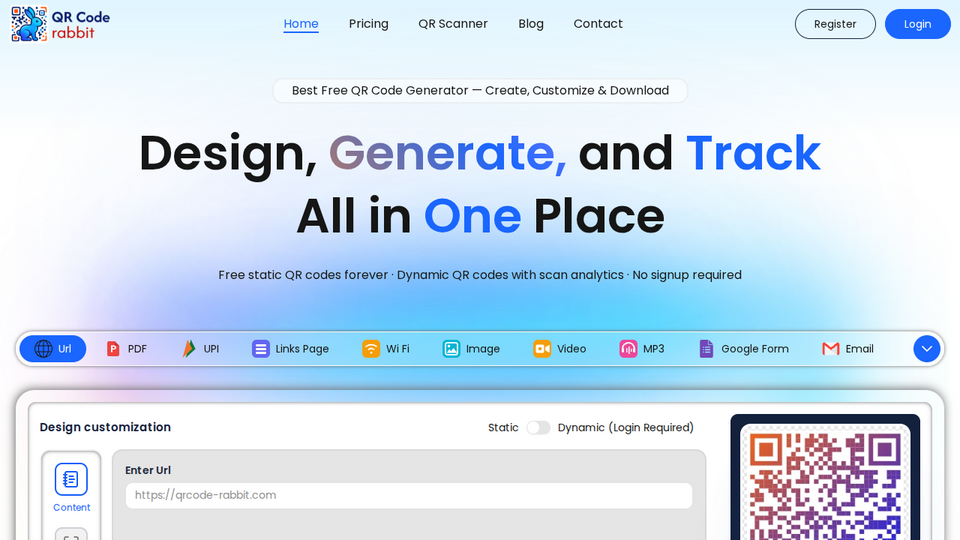
Task: Click the QR Code Rabbit logo
Action: (61, 24)
